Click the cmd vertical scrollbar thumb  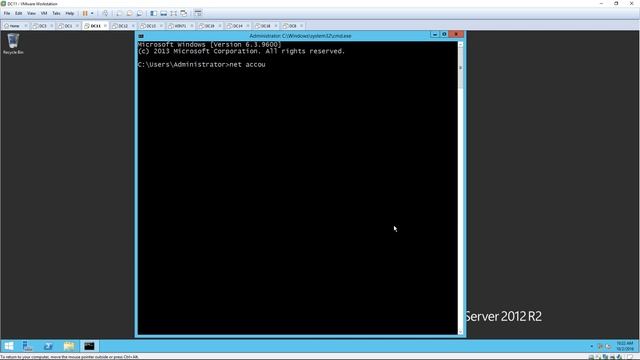[461, 68]
